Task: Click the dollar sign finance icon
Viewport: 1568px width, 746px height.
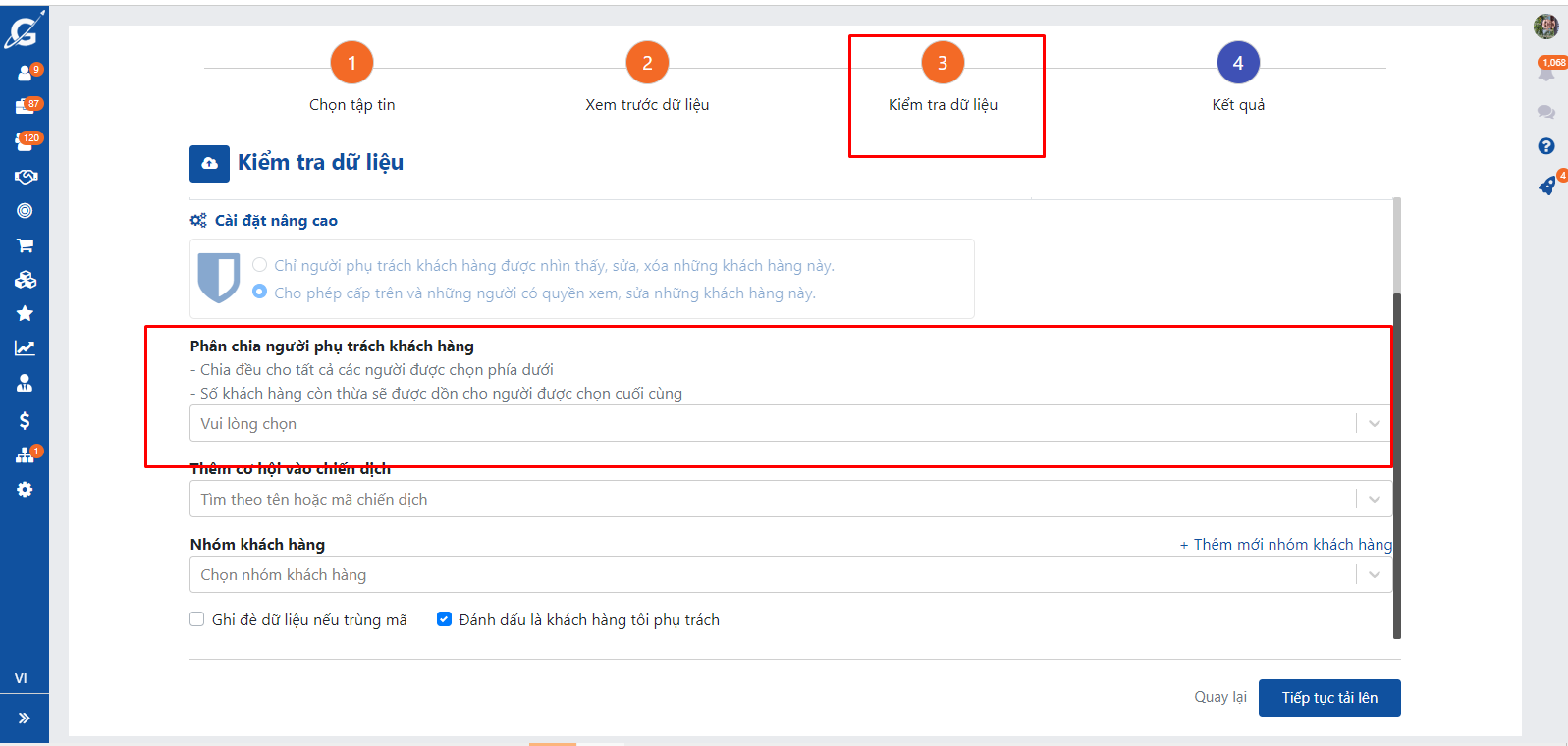Action: pyautogui.click(x=25, y=420)
